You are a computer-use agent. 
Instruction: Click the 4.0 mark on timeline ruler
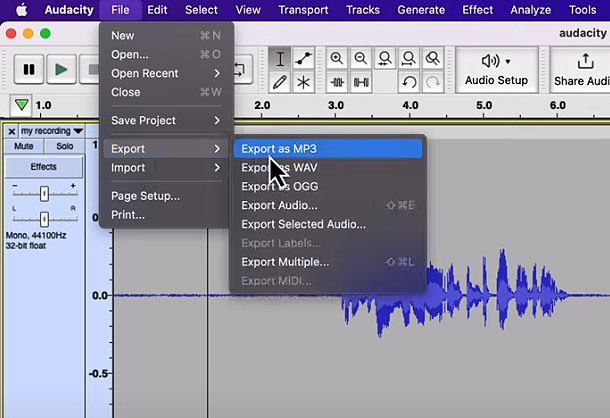click(410, 105)
